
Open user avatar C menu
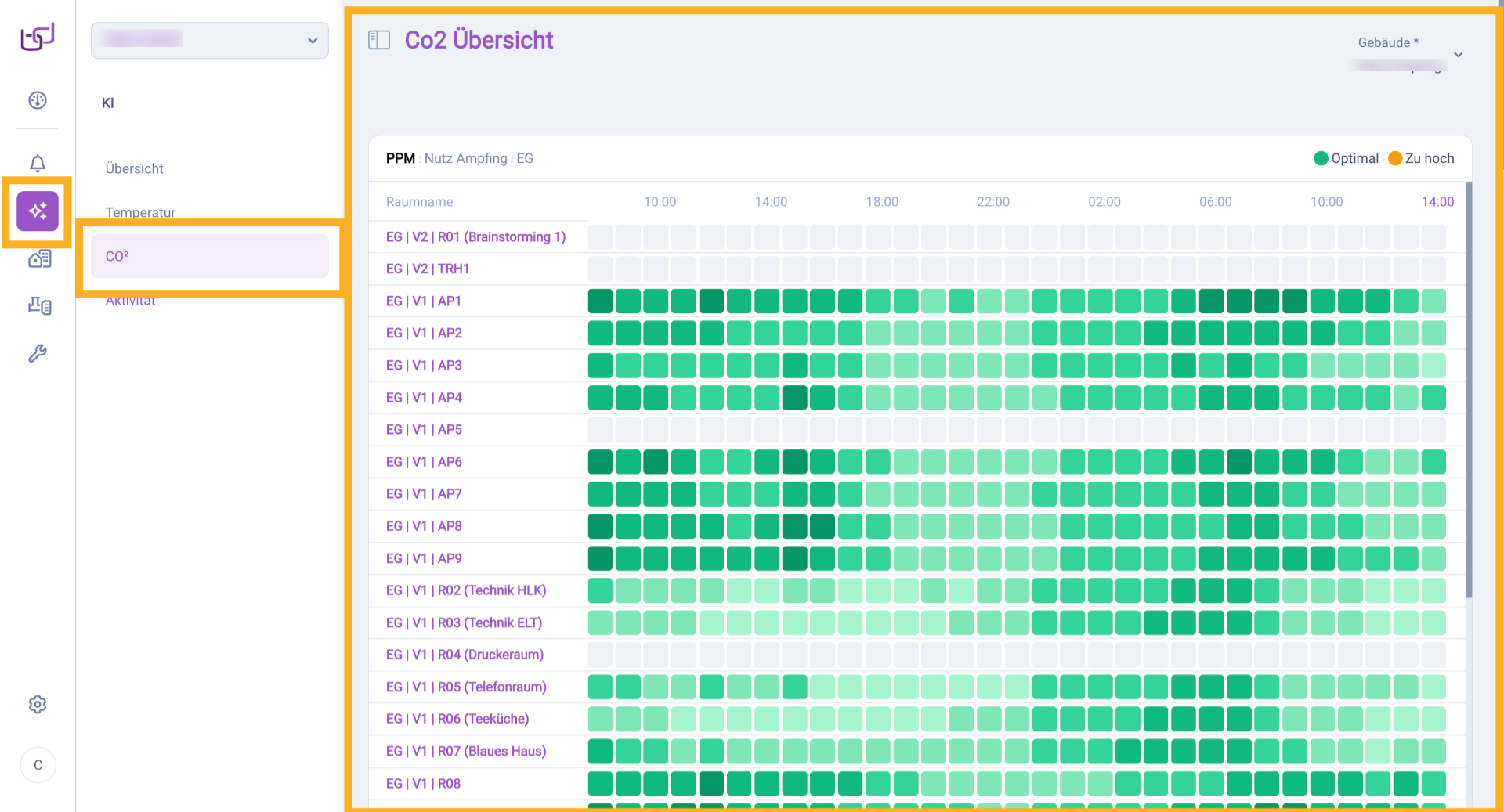click(38, 765)
